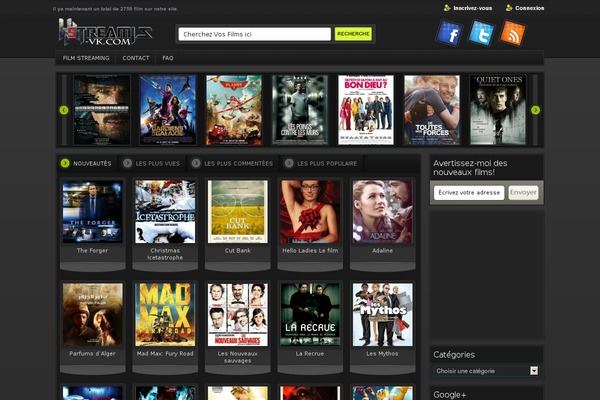Open the Facebook social icon
Viewport: 600px width, 400px height.
click(x=450, y=33)
